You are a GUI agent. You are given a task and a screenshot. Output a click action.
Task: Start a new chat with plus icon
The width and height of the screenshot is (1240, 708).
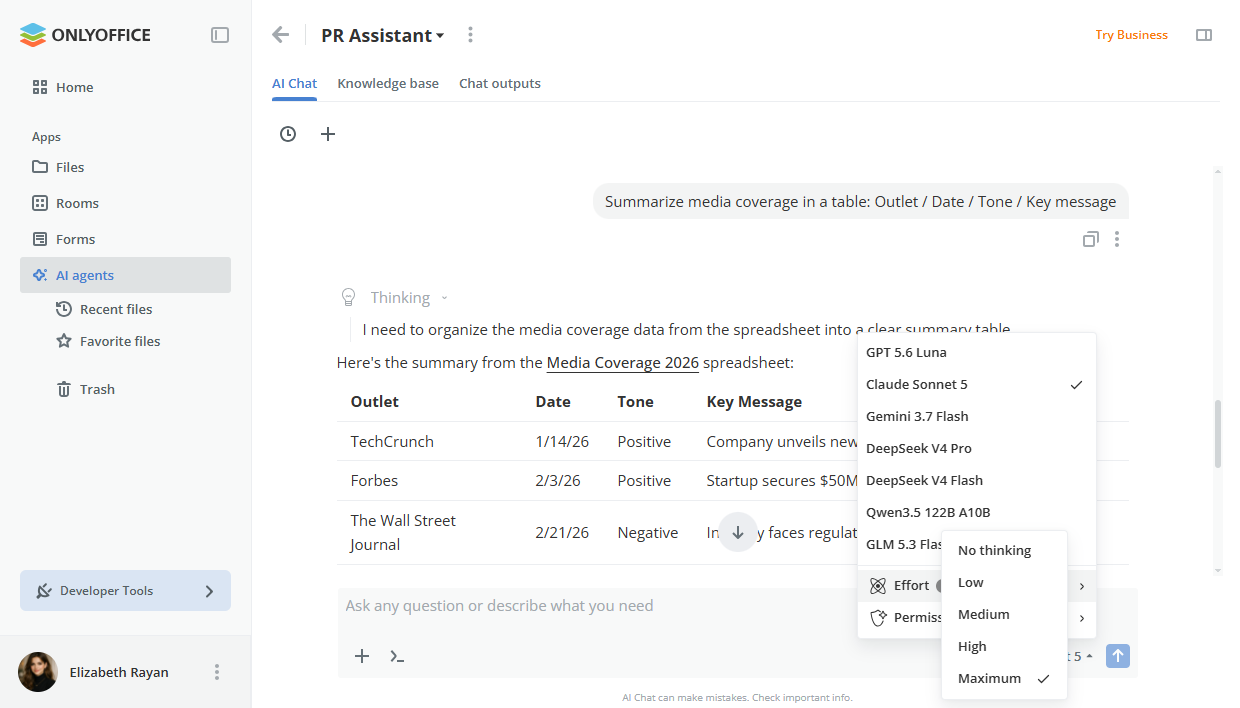[x=328, y=134]
